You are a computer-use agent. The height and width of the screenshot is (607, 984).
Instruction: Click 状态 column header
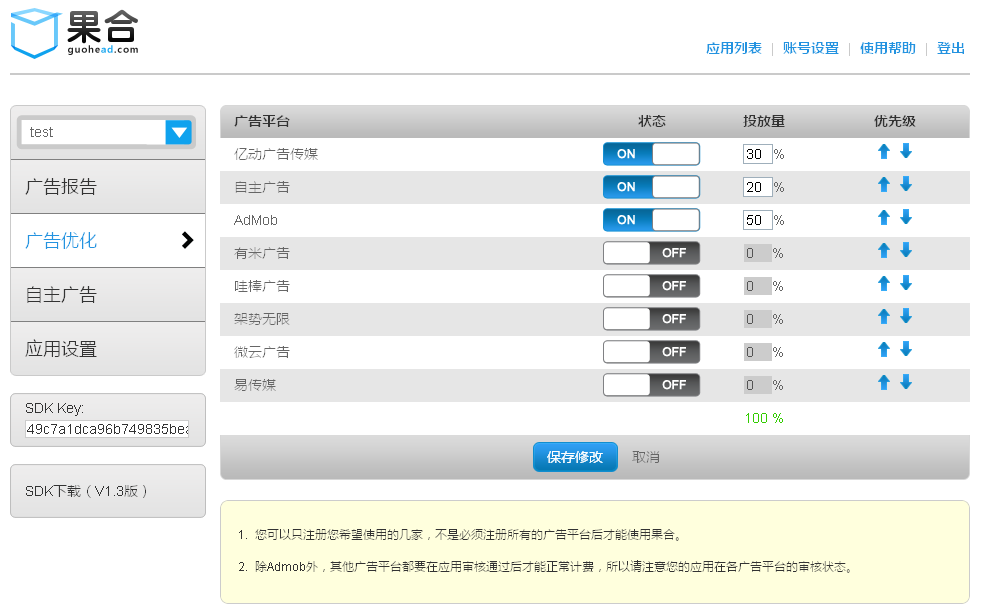(x=651, y=121)
